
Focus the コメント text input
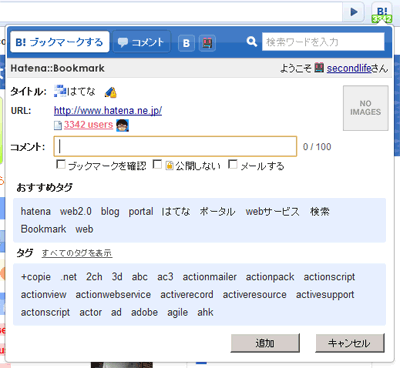pyautogui.click(x=175, y=146)
